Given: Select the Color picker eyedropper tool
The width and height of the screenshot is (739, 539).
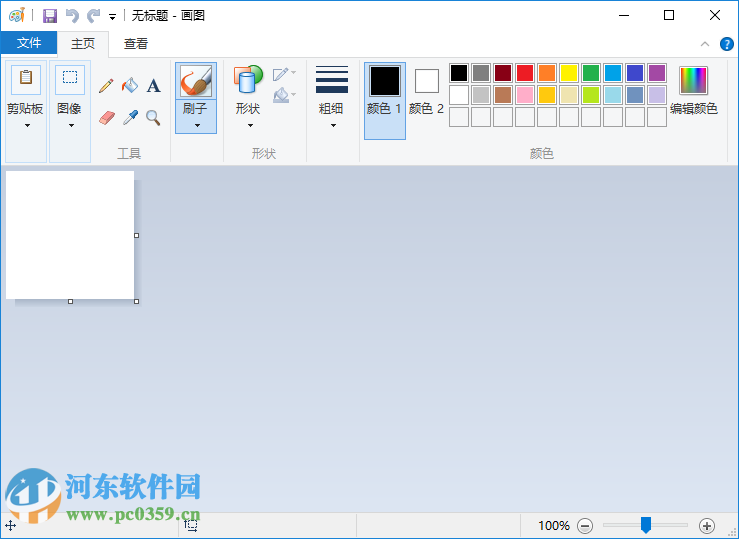Looking at the screenshot, I should coord(130,117).
